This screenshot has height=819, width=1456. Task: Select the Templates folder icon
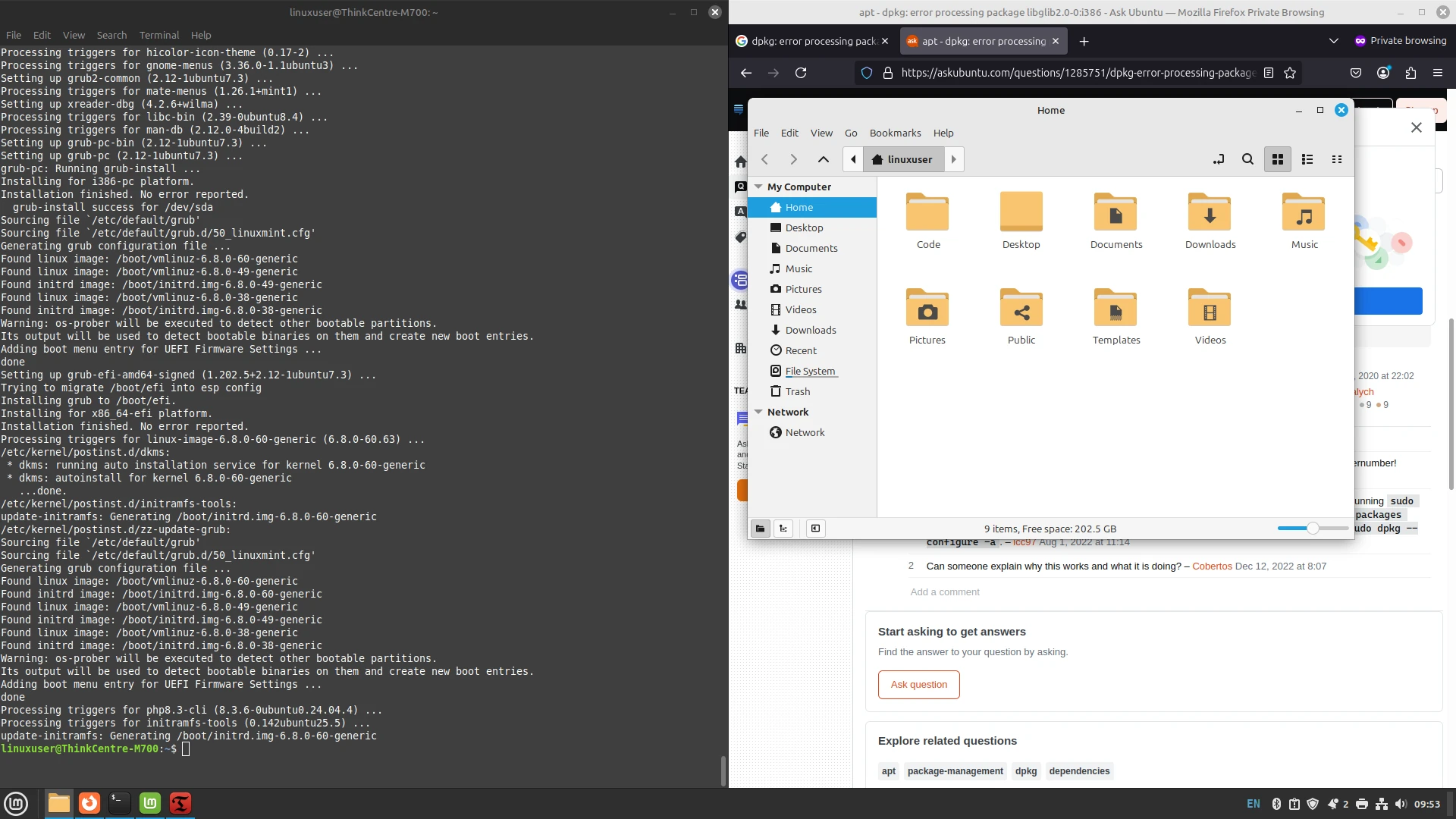(x=1116, y=308)
